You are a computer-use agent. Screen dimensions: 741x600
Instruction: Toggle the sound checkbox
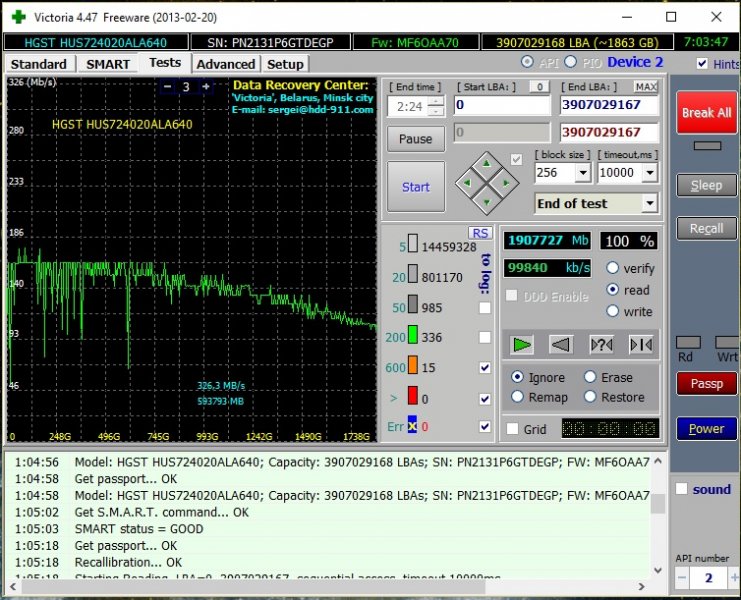(x=681, y=489)
